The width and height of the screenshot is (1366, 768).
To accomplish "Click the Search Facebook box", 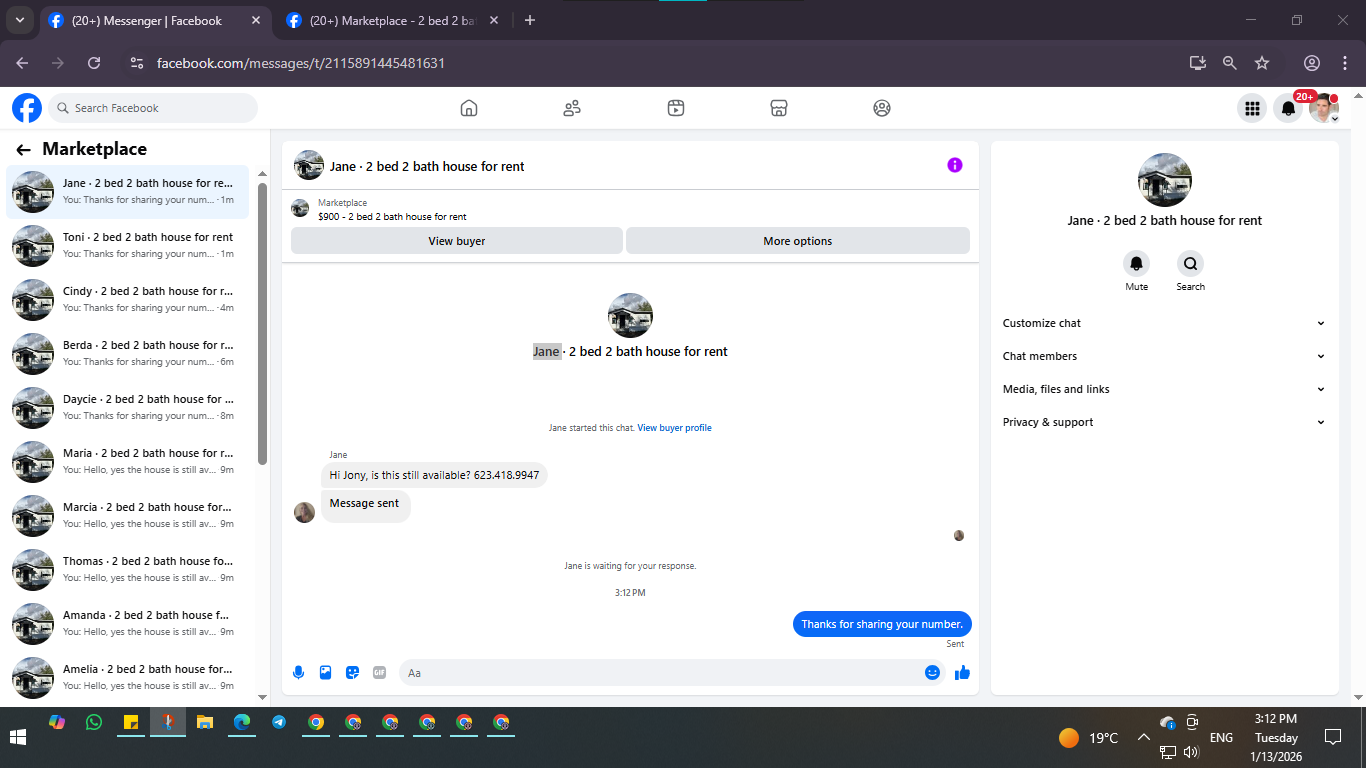I will click(153, 108).
